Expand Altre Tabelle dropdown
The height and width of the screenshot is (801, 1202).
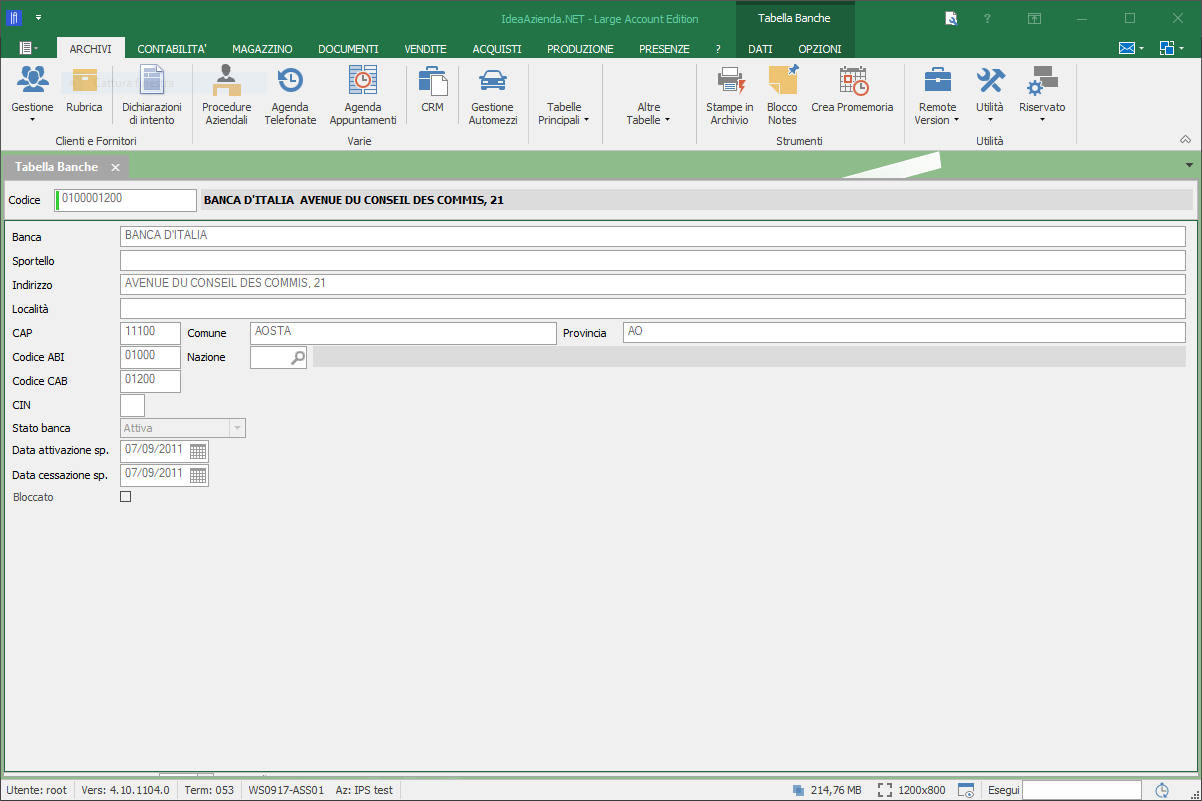tap(649, 113)
